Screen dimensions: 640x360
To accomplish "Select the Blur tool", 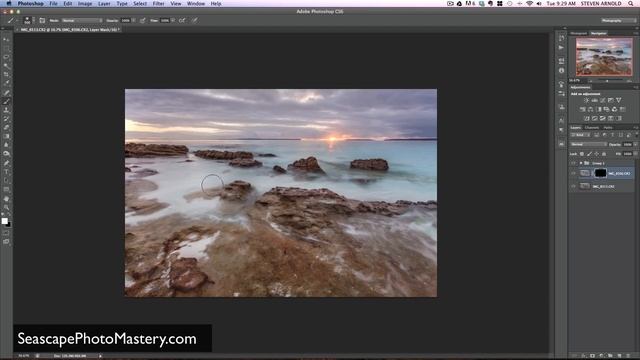I will 6,145.
